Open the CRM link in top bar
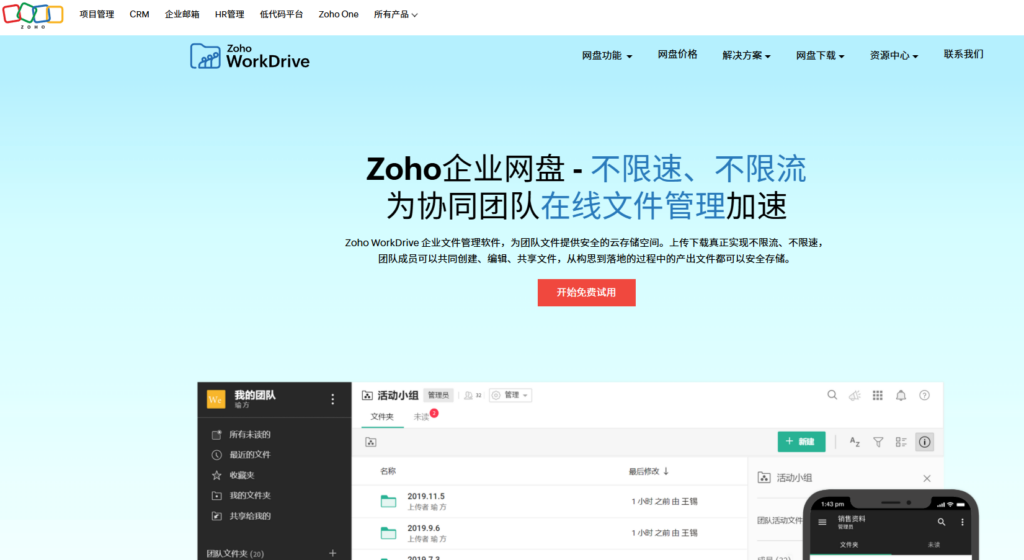 (x=139, y=15)
